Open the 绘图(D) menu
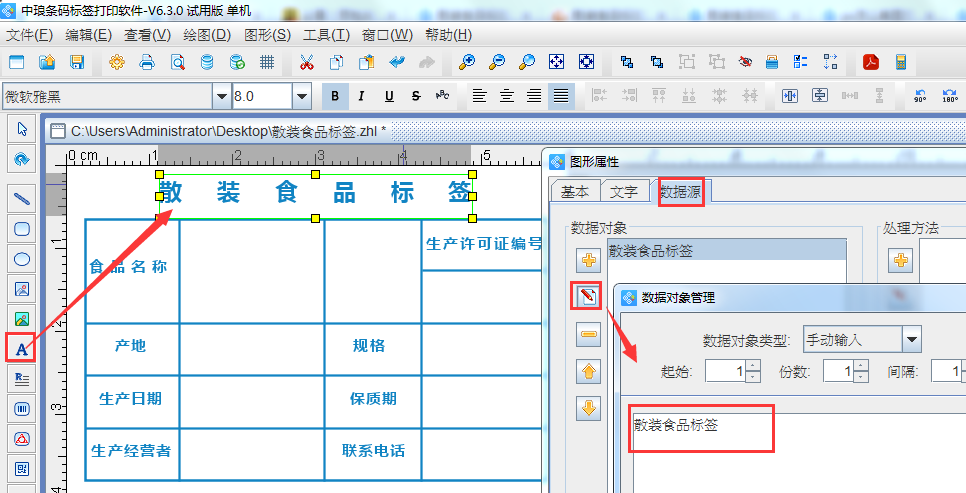The height and width of the screenshot is (493, 966). (x=207, y=35)
